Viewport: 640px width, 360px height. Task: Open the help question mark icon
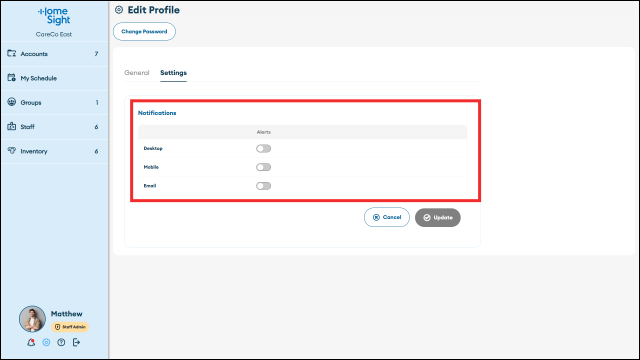click(61, 342)
